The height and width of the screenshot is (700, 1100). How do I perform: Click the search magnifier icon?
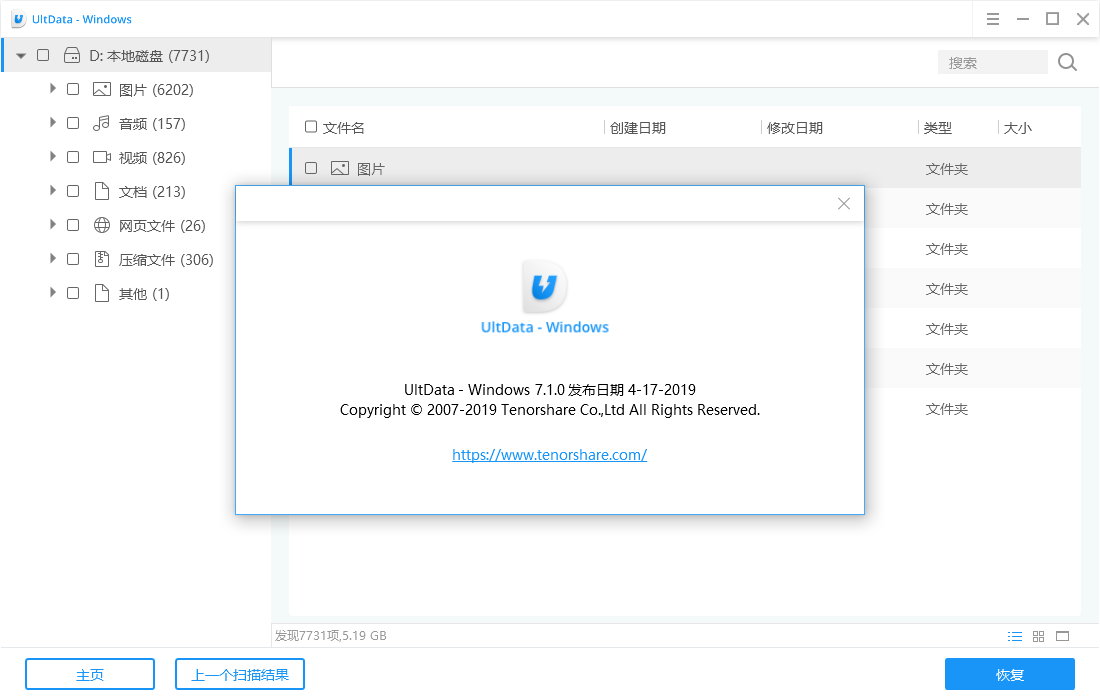(1067, 62)
